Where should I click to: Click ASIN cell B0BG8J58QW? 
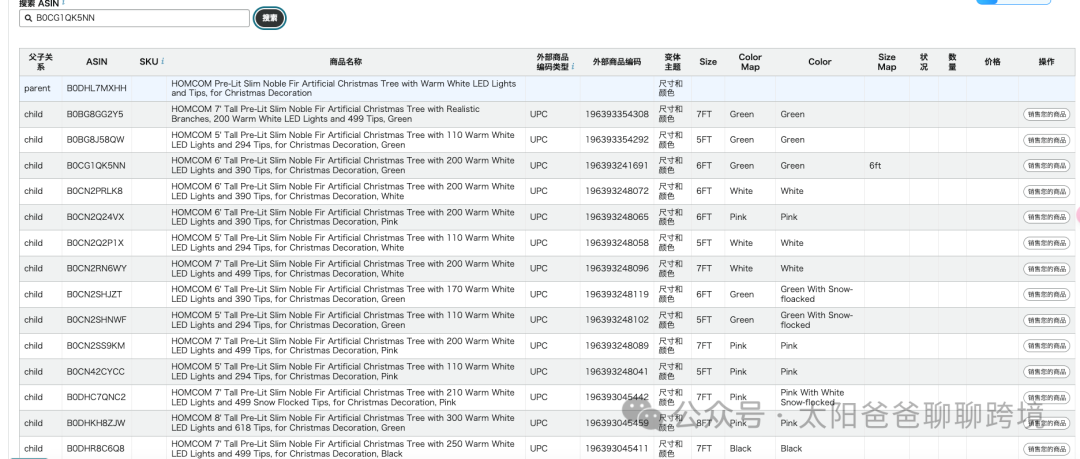click(96, 140)
